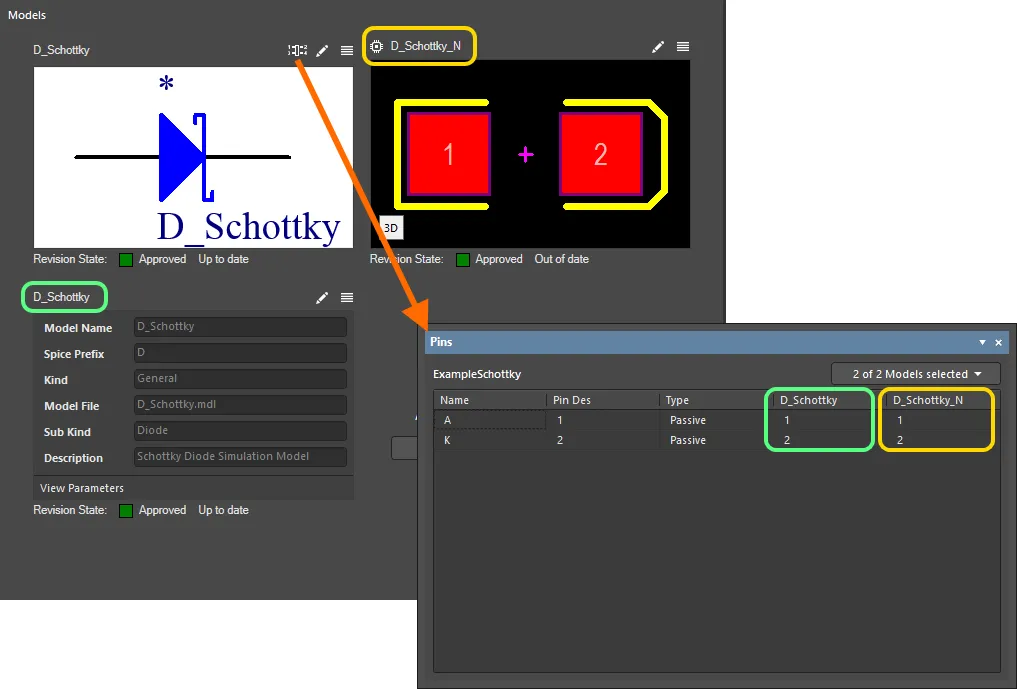1017x689 pixels.
Task: Click the edit pencil icon on the simulation model
Action: [322, 297]
